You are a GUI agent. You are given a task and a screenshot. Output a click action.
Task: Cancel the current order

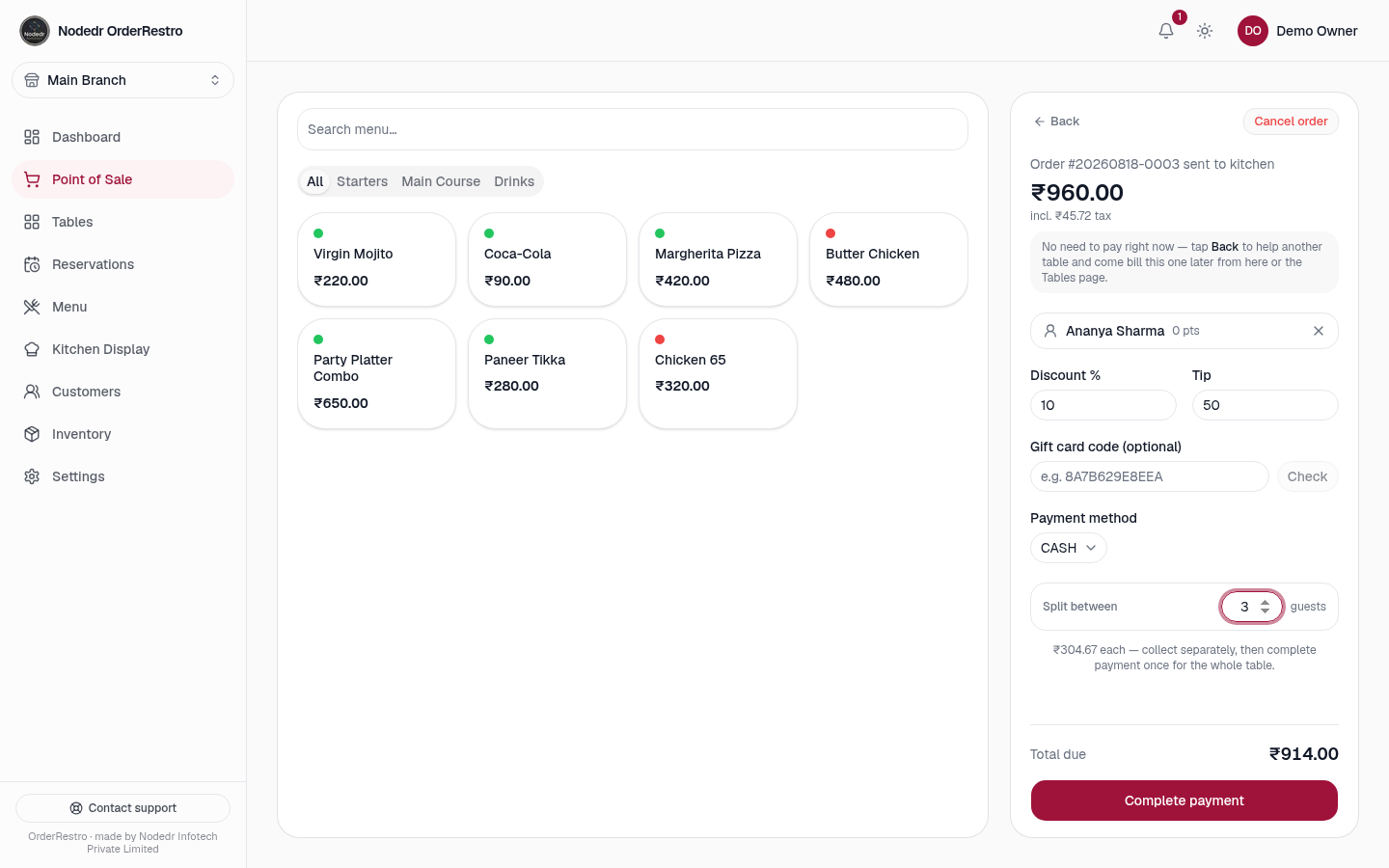(x=1291, y=122)
